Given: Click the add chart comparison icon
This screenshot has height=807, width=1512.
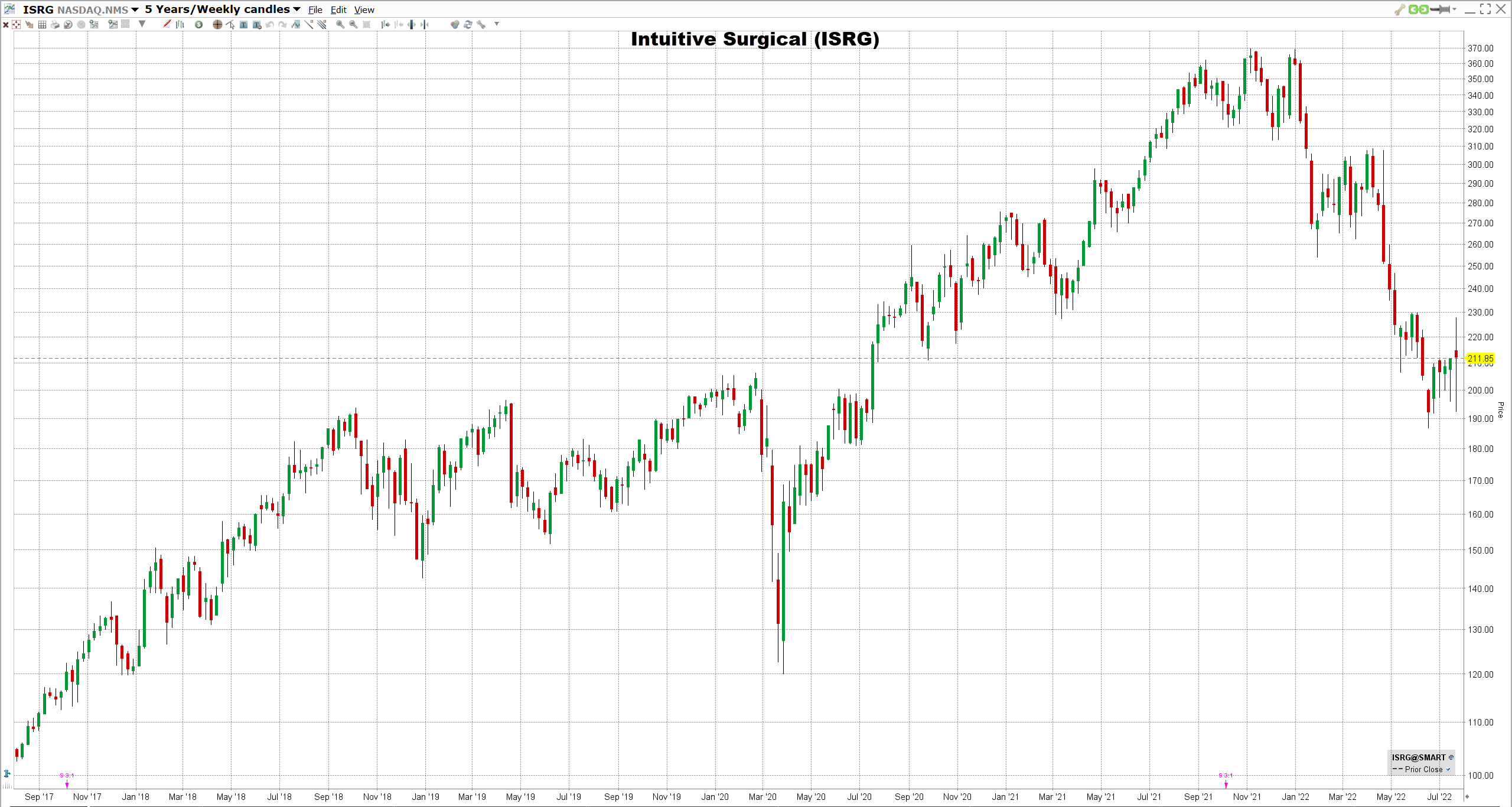Looking at the screenshot, I should [x=113, y=24].
